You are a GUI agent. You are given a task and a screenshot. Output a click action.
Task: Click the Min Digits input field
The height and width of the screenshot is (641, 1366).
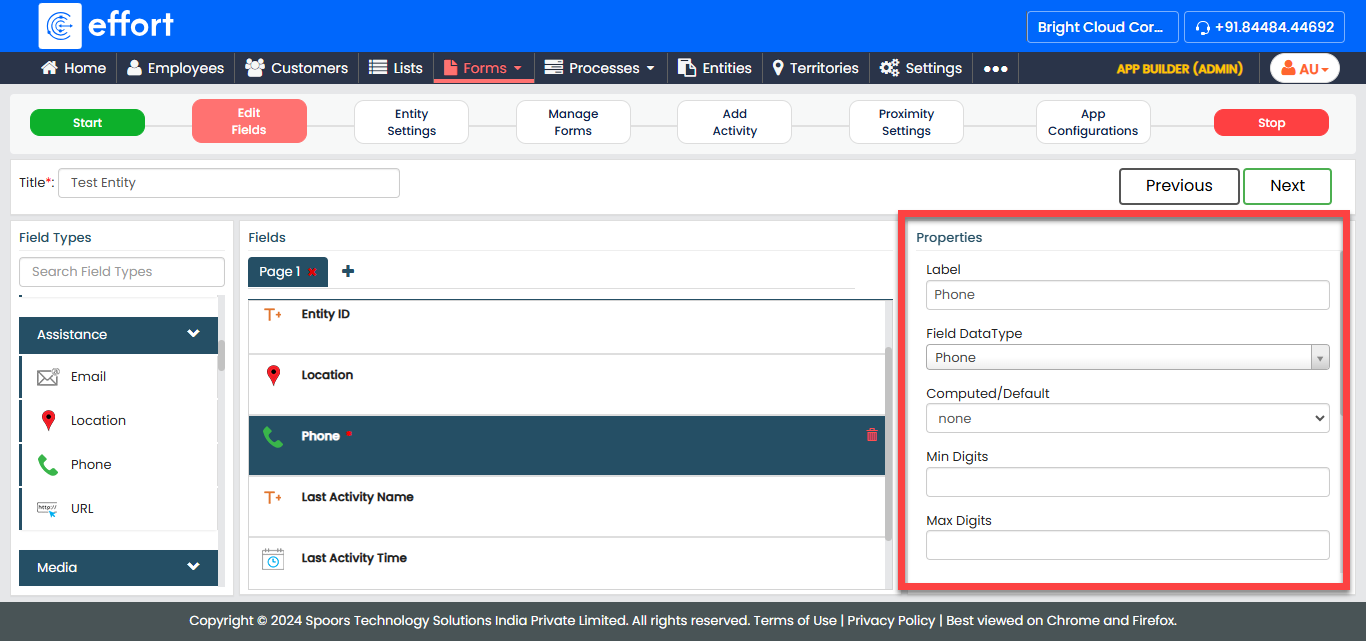click(x=1127, y=482)
